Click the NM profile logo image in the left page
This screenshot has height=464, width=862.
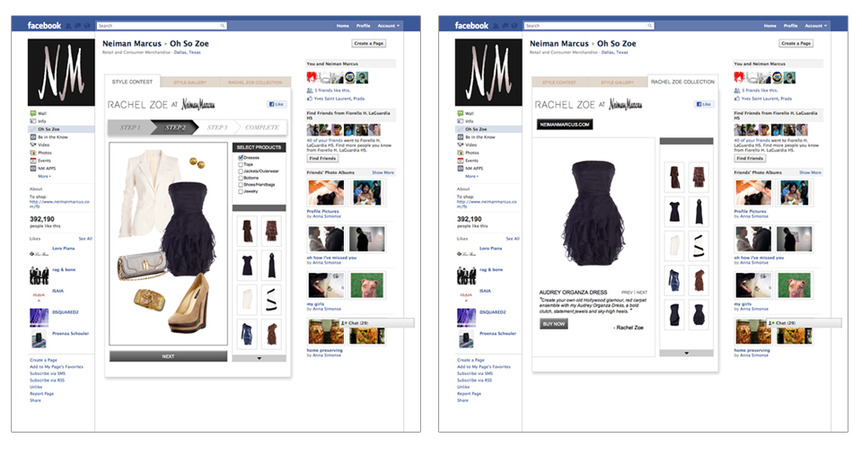(x=61, y=72)
